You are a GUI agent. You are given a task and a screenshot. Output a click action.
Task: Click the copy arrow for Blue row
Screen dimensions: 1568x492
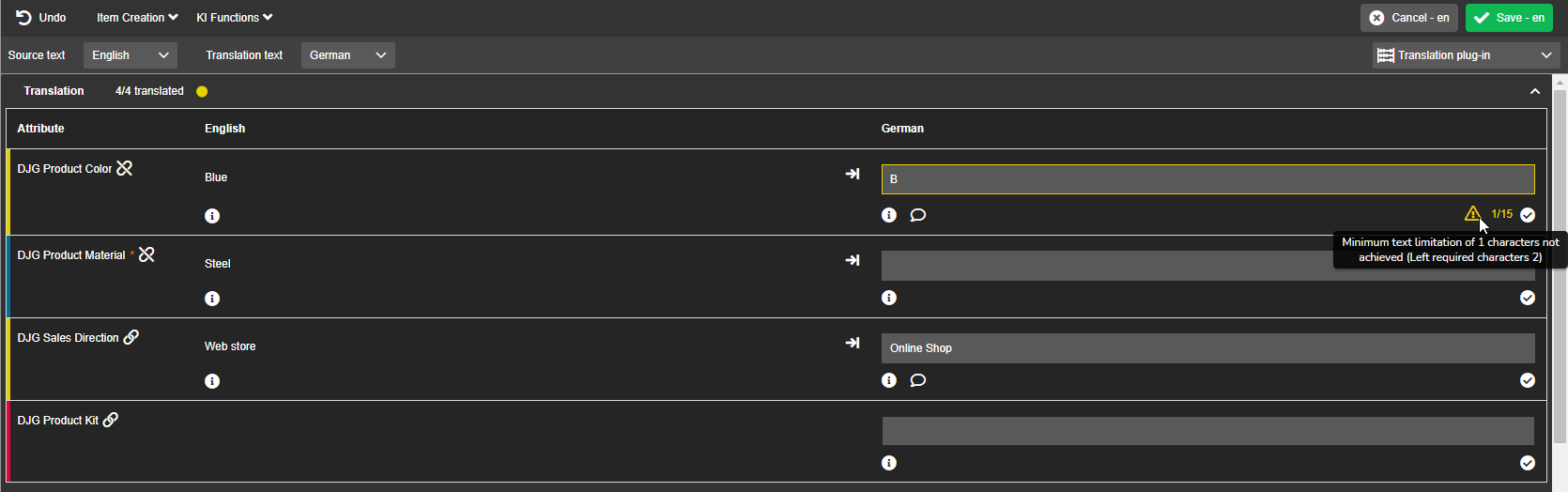point(852,174)
